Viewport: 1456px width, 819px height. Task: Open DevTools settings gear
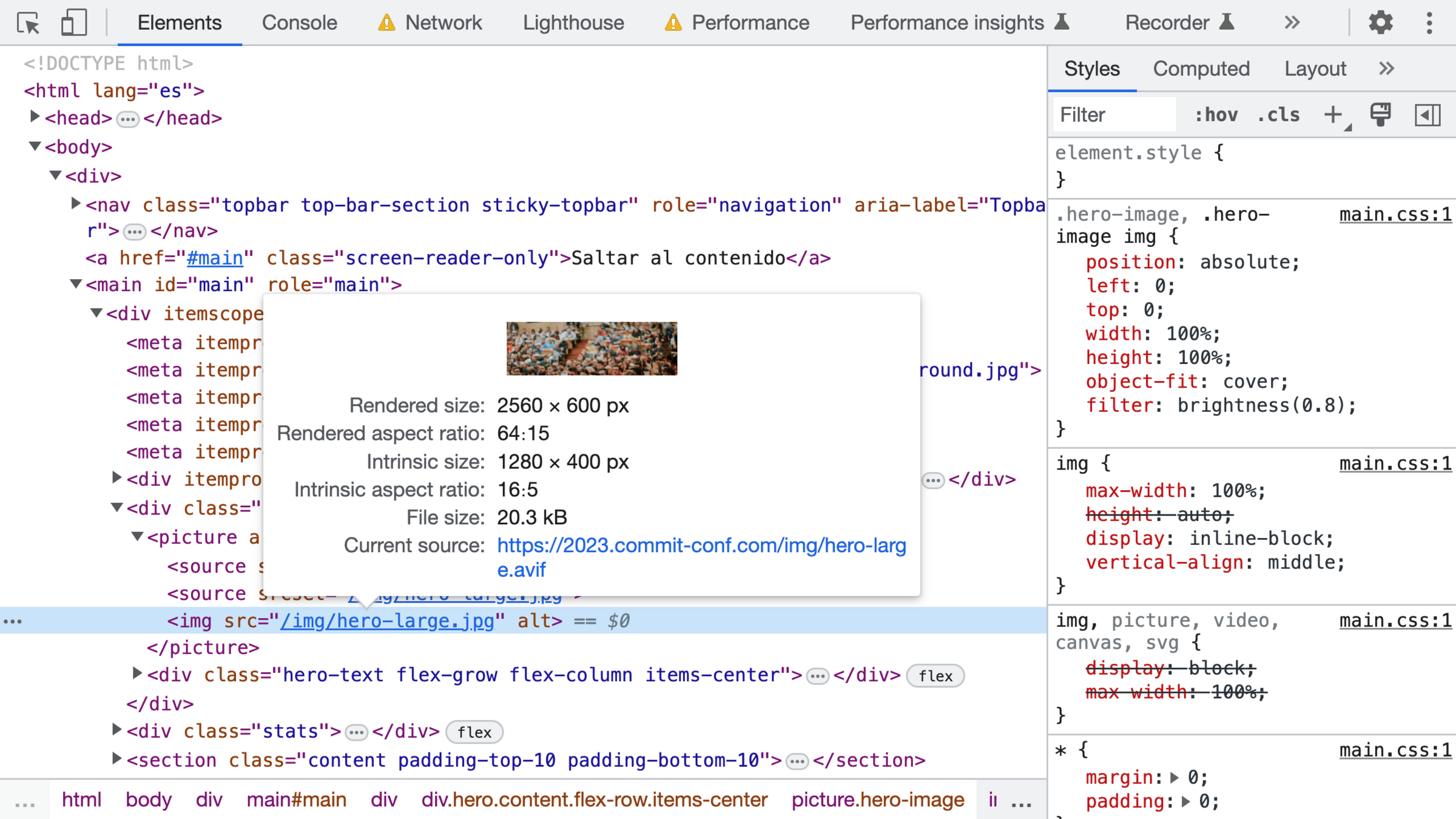1380,23
